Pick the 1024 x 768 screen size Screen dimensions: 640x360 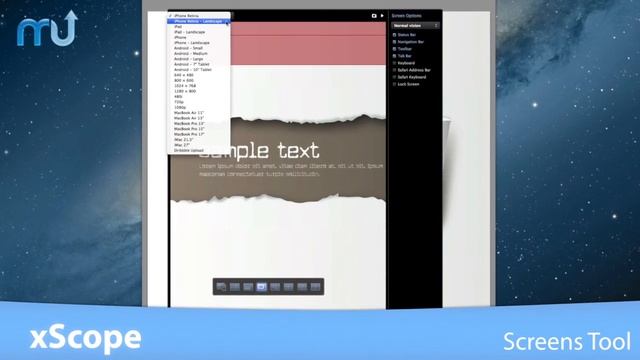(x=199, y=86)
